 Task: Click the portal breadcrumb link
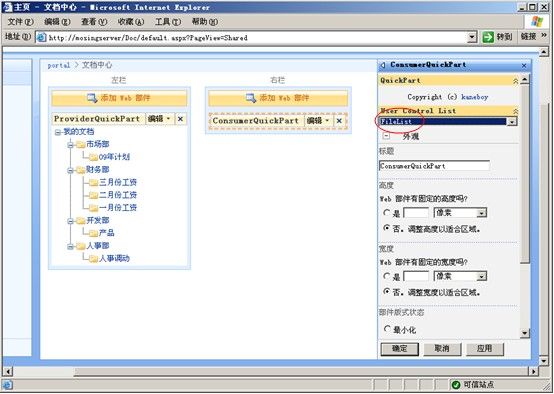point(59,65)
